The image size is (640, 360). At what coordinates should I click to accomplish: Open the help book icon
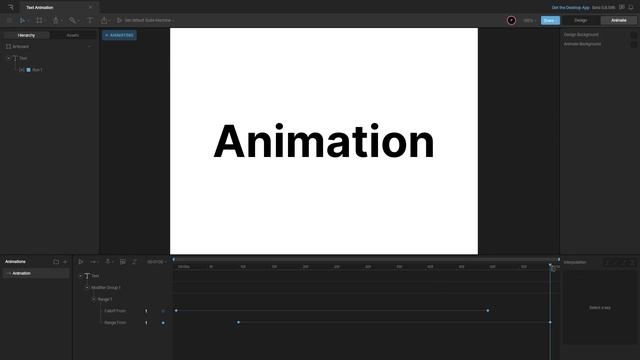[622, 7]
